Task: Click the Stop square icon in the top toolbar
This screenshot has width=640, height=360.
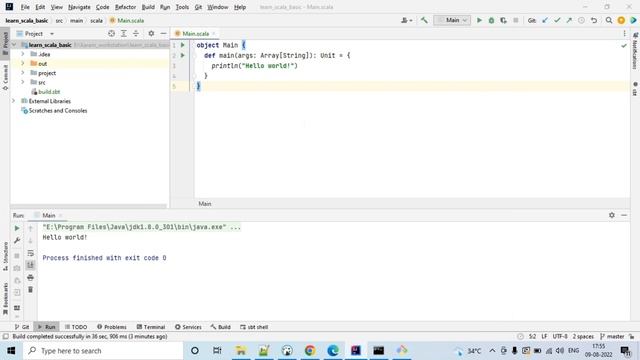Action: click(516, 20)
